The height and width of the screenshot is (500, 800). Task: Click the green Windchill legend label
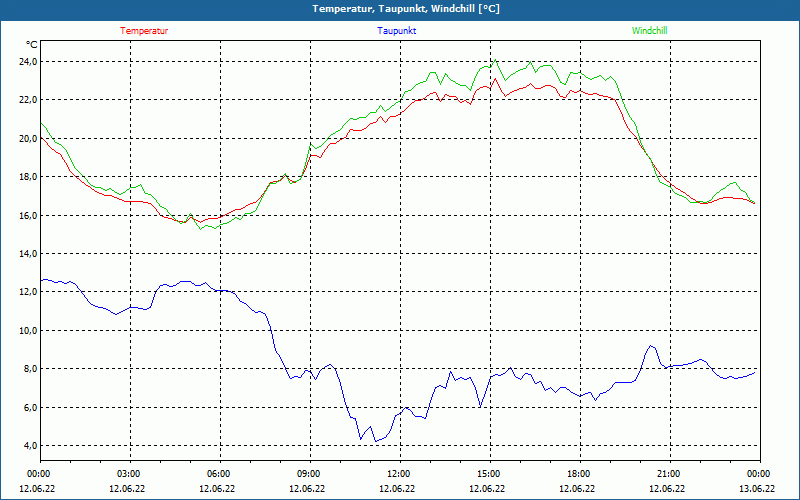[649, 31]
